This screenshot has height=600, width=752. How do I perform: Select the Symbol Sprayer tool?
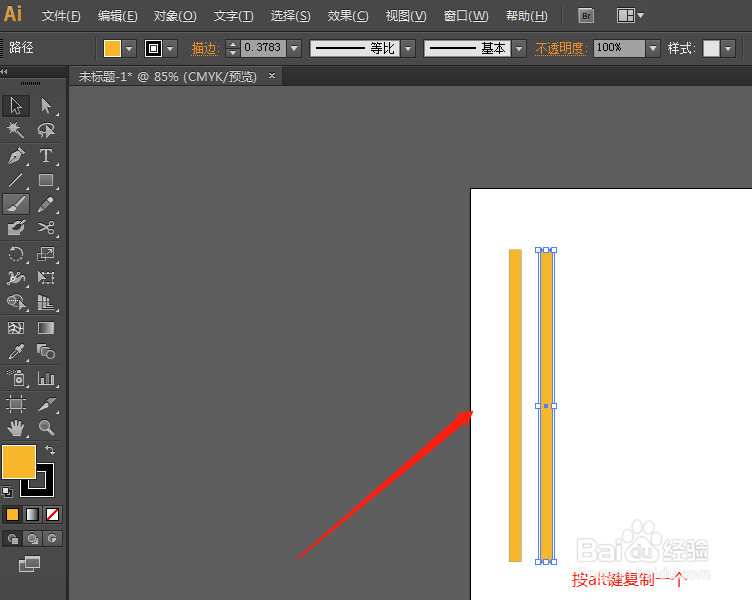pyautogui.click(x=16, y=378)
